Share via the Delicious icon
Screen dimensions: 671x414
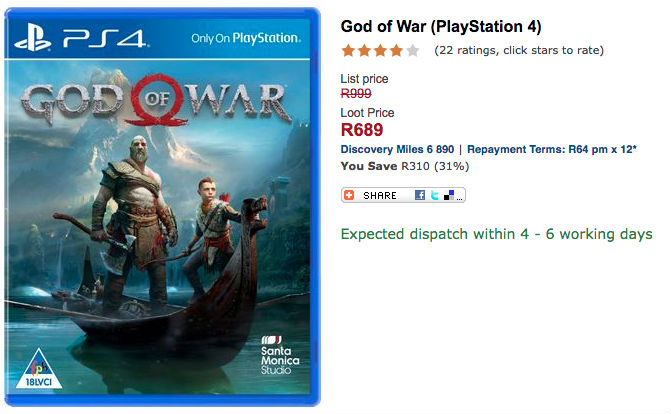pyautogui.click(x=450, y=195)
